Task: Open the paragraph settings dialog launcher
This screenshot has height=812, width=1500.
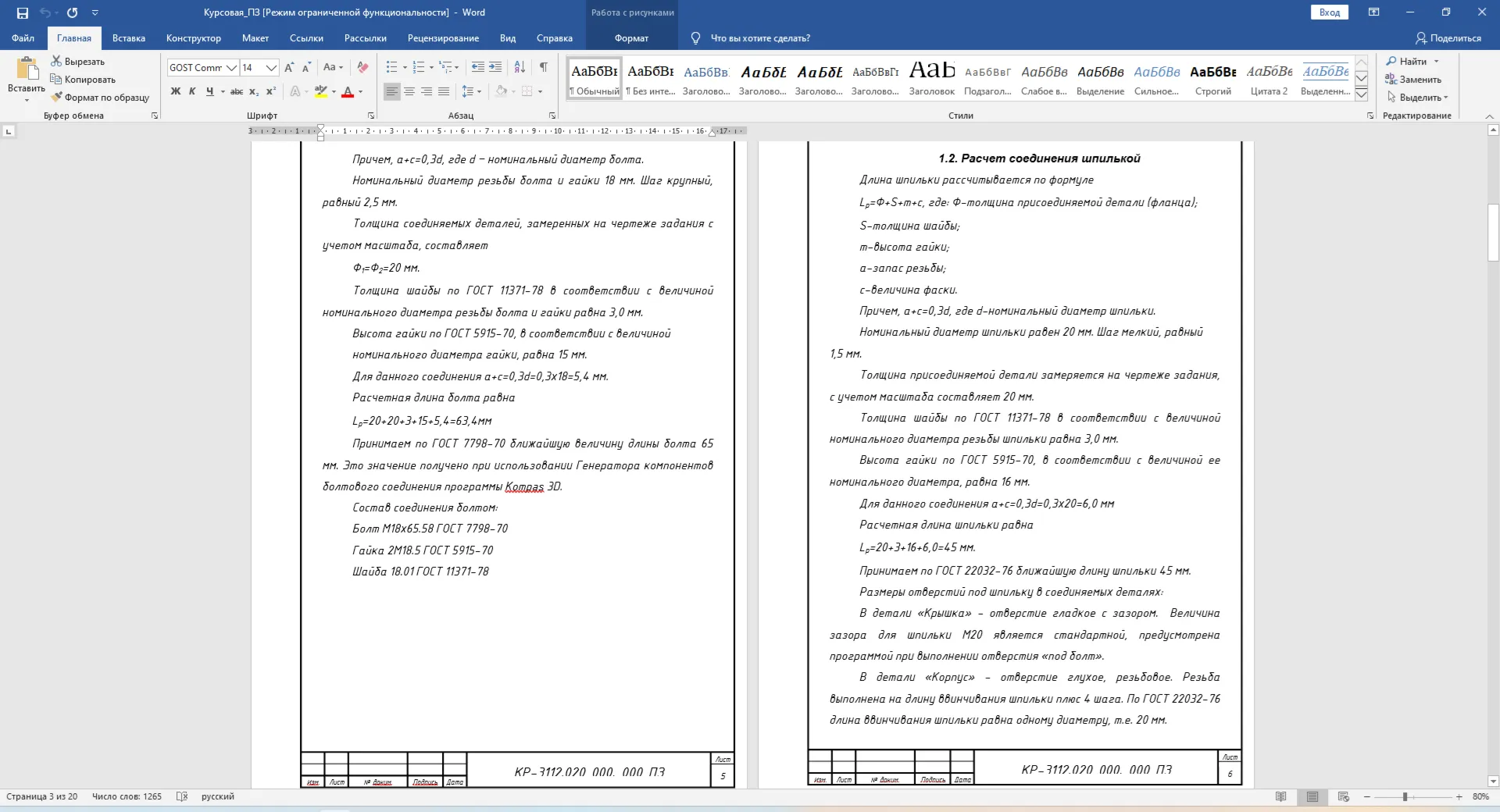Action: click(552, 116)
